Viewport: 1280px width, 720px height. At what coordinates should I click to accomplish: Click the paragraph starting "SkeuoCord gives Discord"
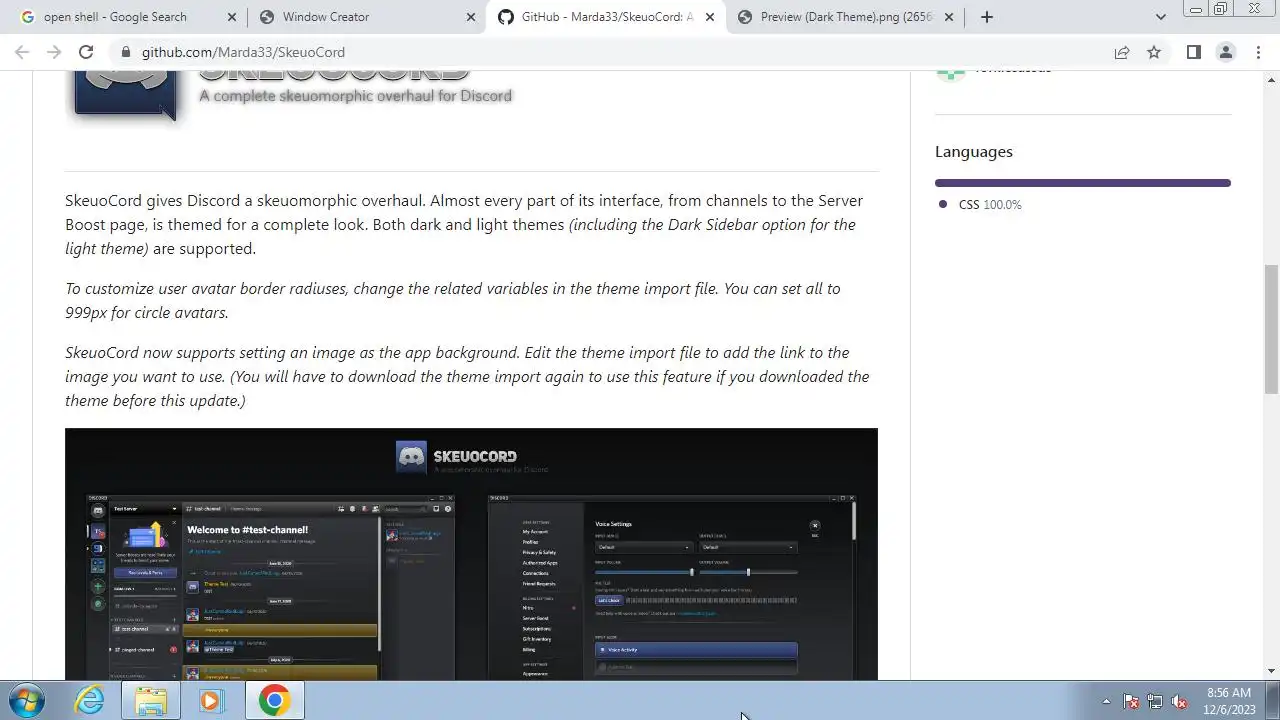(464, 224)
